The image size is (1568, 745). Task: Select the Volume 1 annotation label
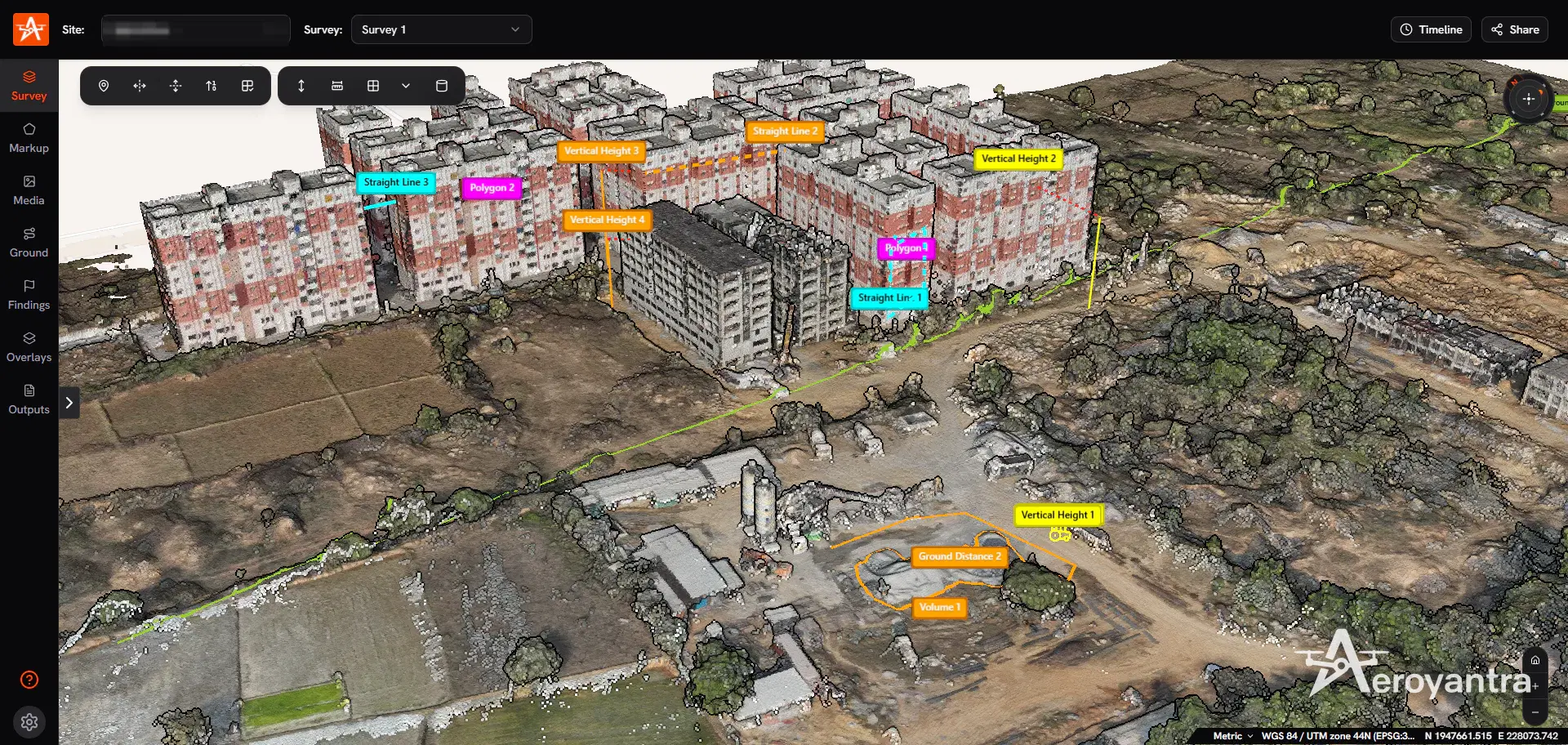pos(940,607)
